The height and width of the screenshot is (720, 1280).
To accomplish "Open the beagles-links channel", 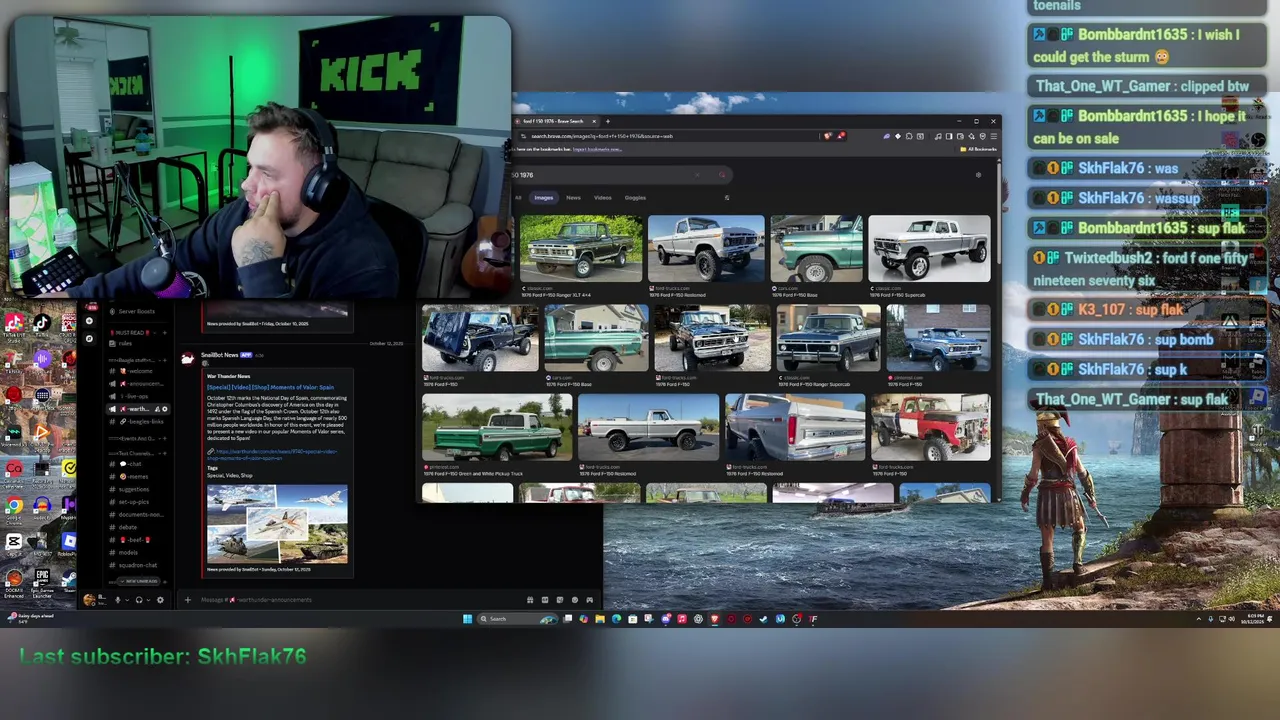I will pyautogui.click(x=138, y=421).
